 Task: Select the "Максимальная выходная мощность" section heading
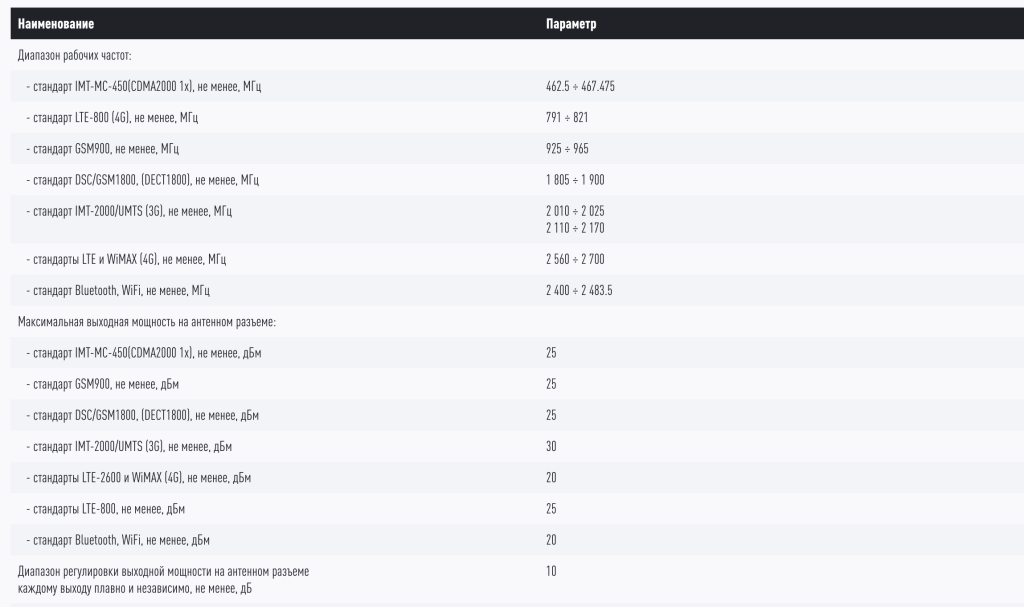point(146,321)
